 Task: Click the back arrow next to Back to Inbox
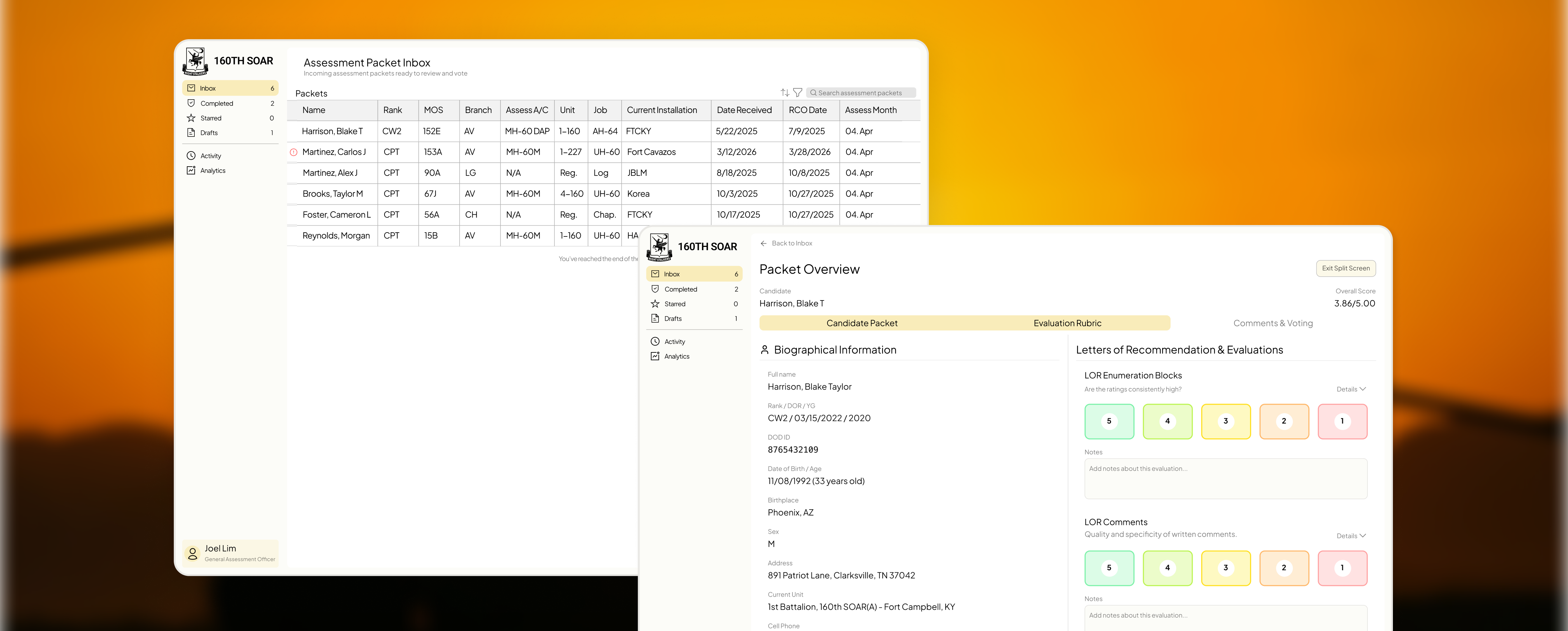tap(763, 243)
